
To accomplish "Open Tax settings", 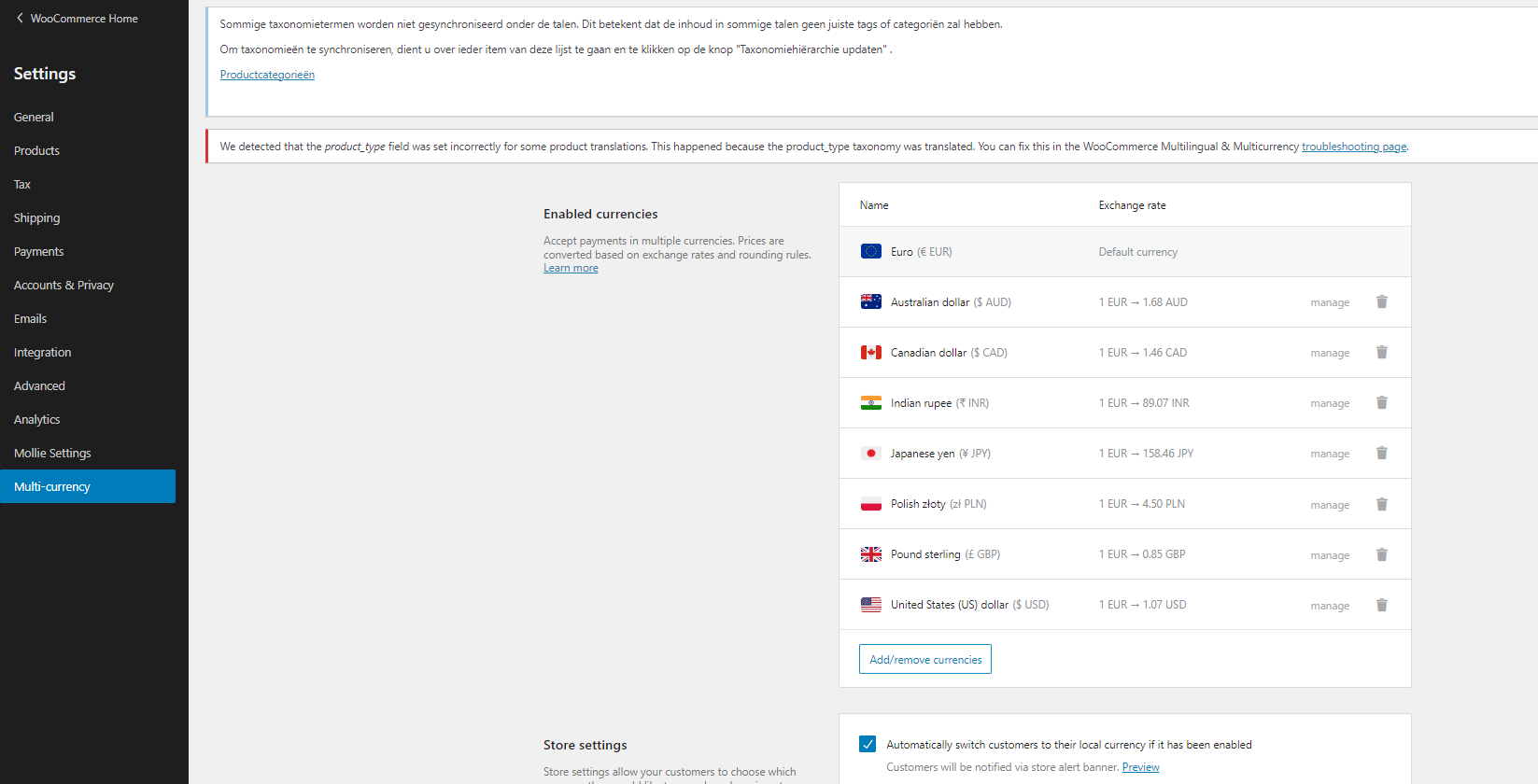I will 22,184.
